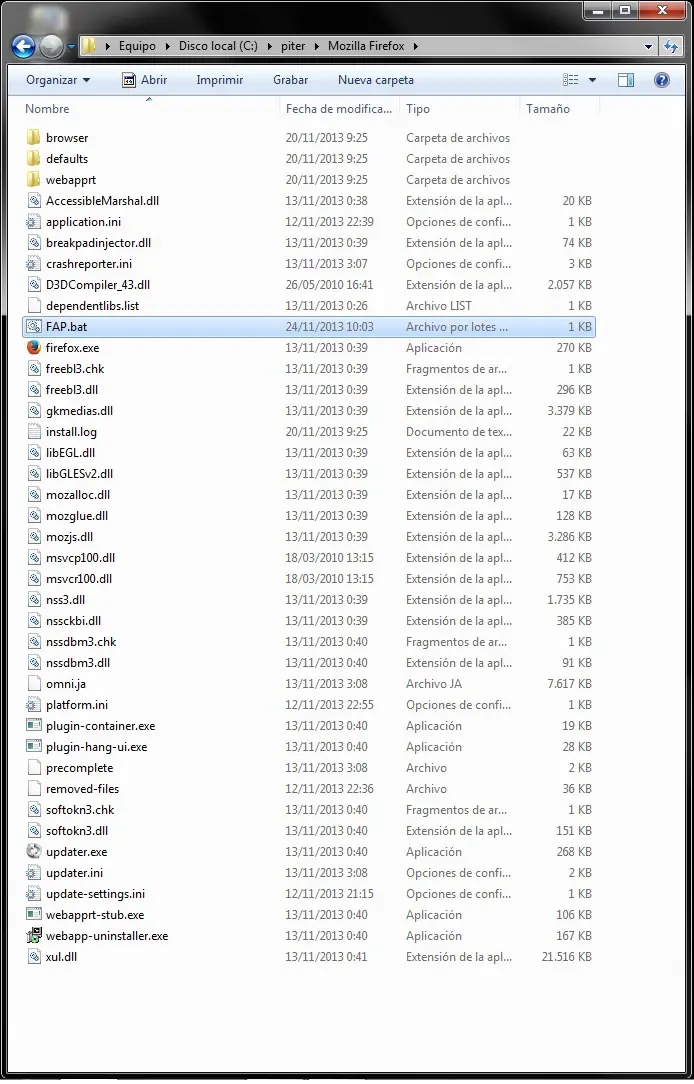Click Imprimir in the toolbar

click(220, 80)
